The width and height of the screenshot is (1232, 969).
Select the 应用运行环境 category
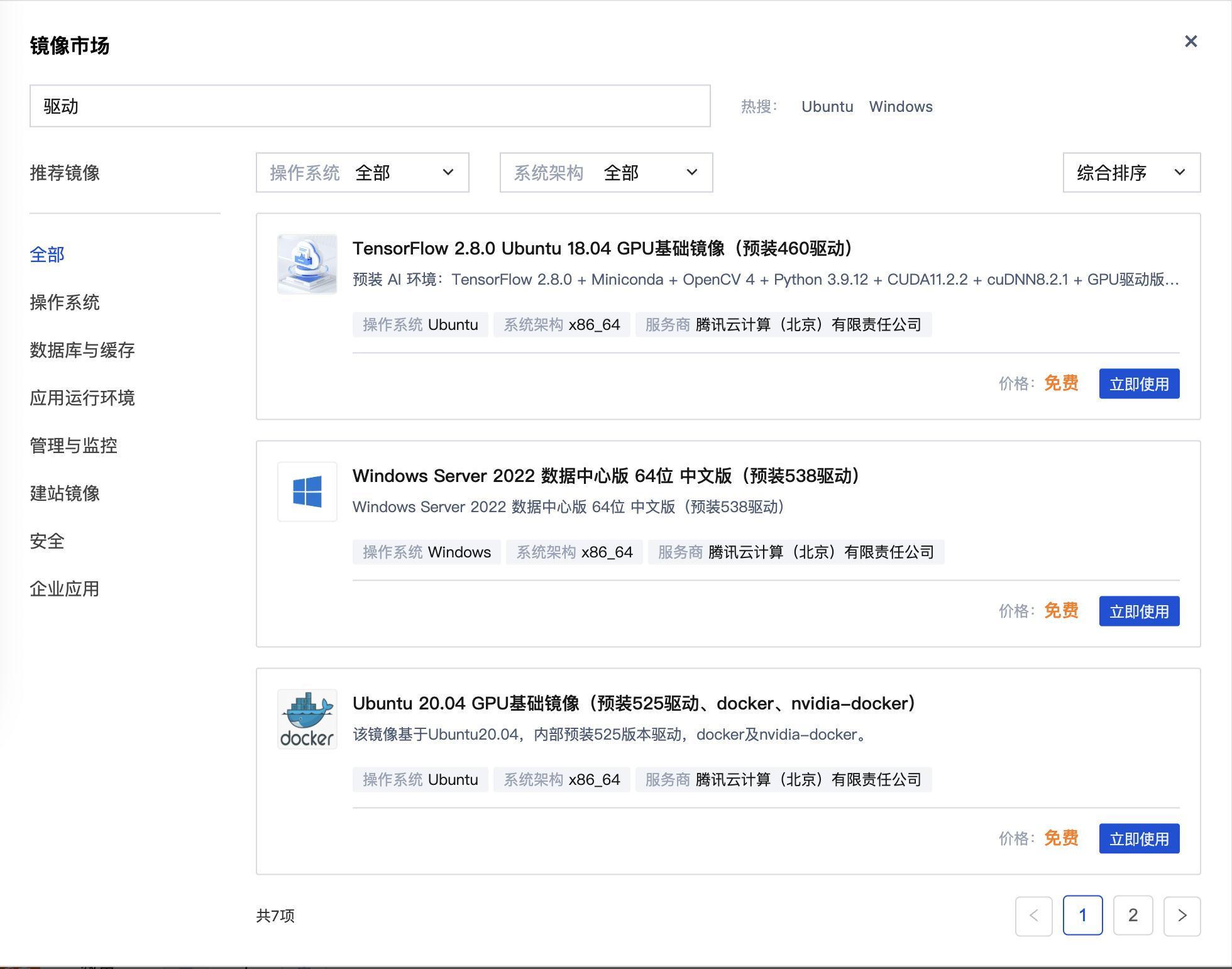82,398
